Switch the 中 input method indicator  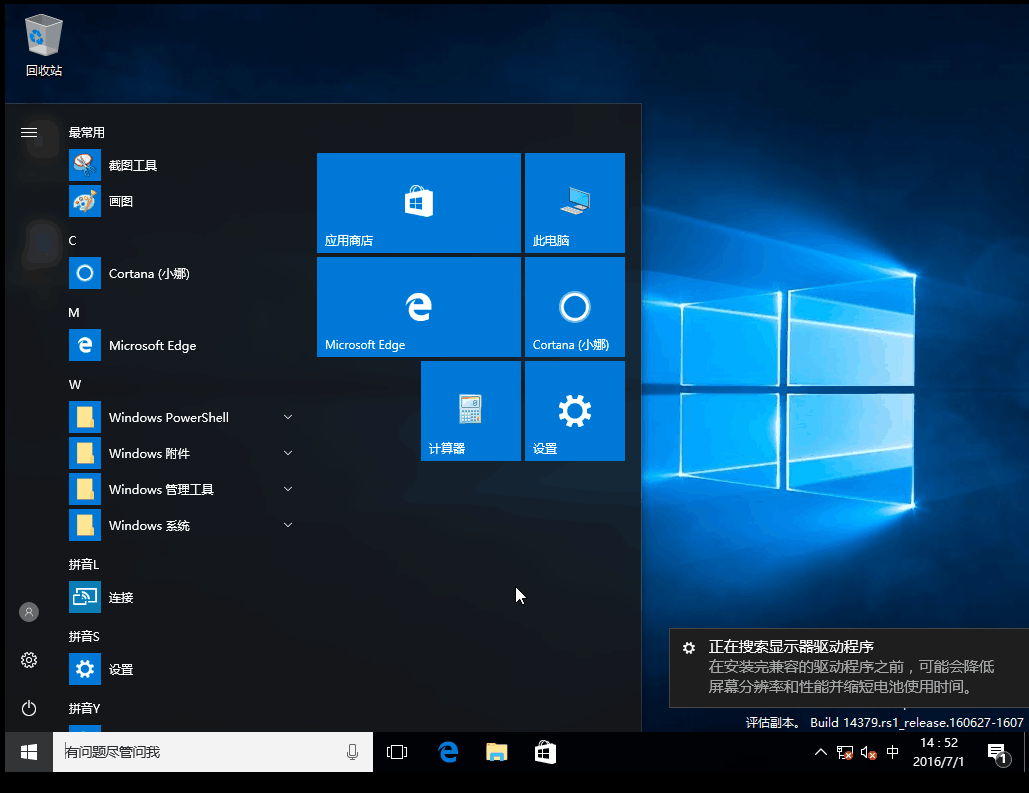coord(893,752)
